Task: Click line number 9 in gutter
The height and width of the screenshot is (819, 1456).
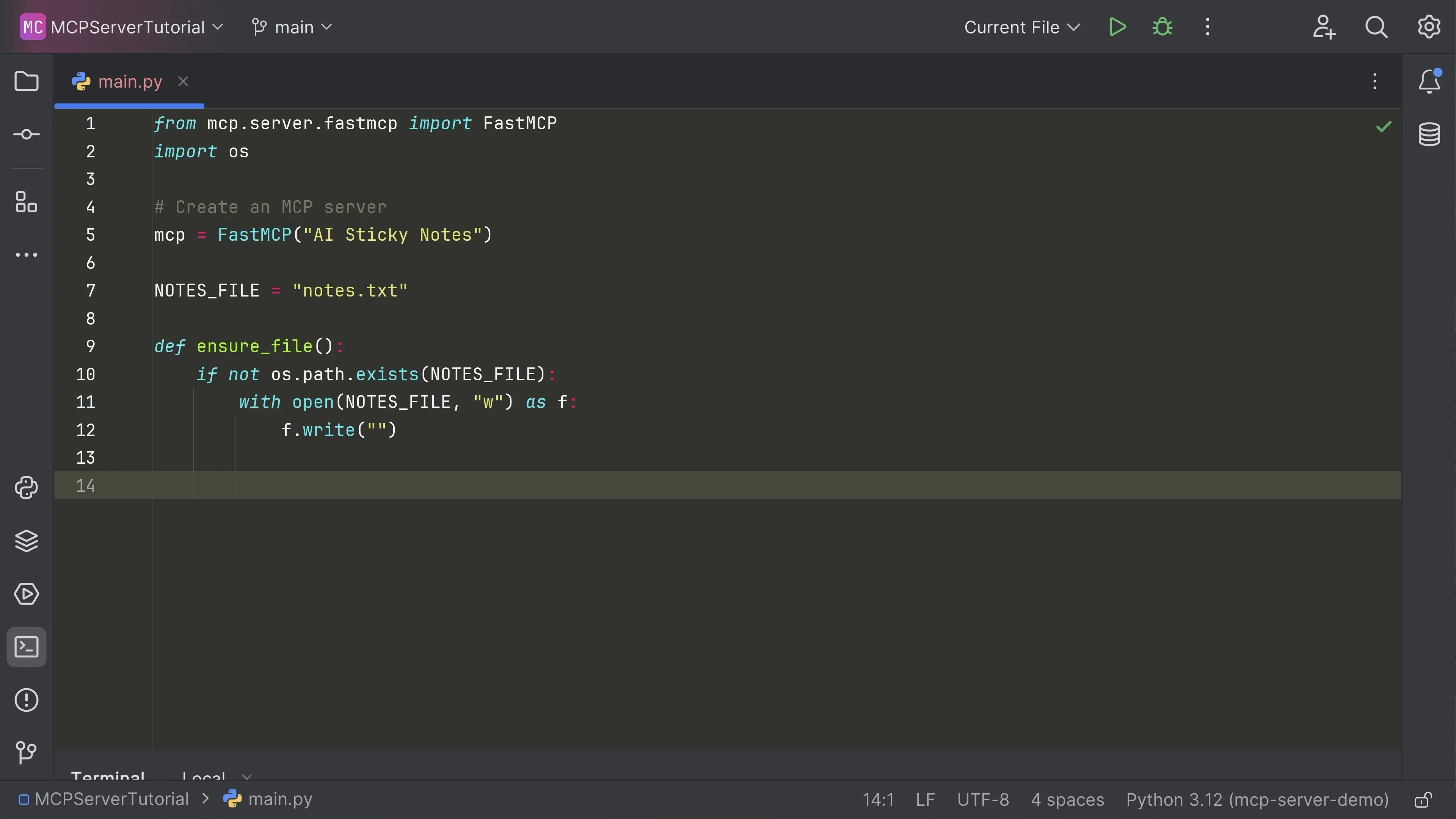Action: click(91, 346)
